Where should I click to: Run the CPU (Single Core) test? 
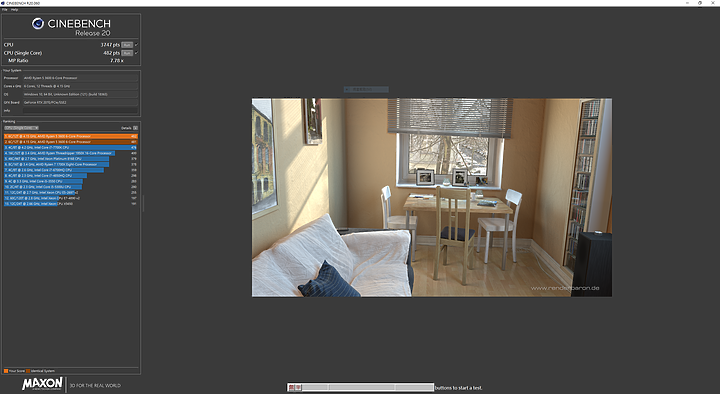pos(127,53)
